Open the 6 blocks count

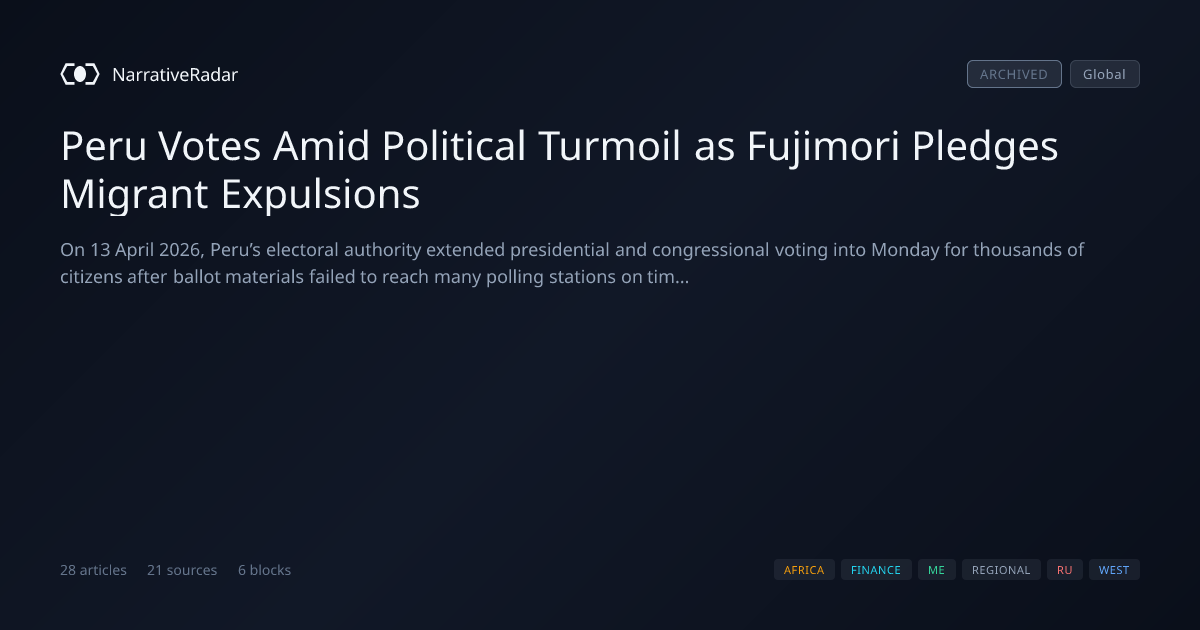pyautogui.click(x=264, y=570)
